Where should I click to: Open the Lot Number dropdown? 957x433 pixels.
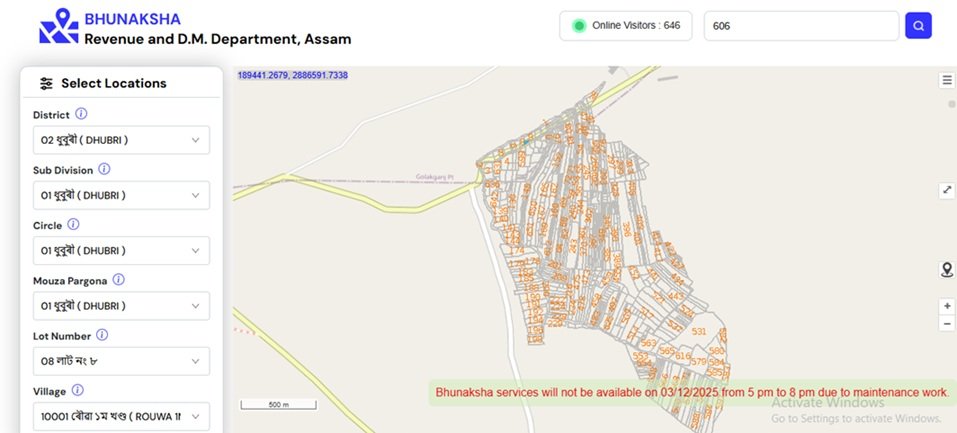coord(121,361)
